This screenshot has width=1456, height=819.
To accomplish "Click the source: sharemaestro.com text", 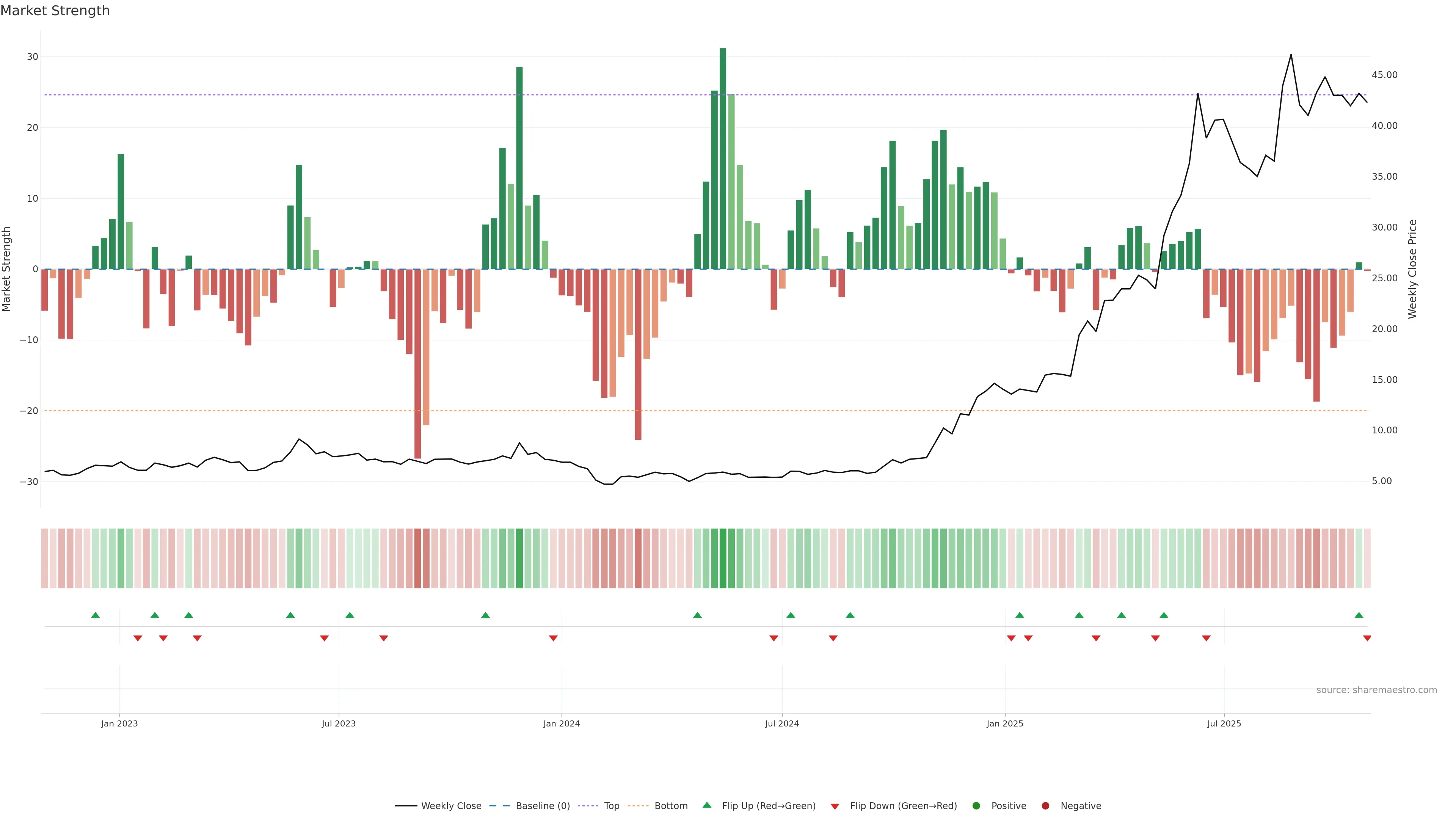I will 1376,690.
